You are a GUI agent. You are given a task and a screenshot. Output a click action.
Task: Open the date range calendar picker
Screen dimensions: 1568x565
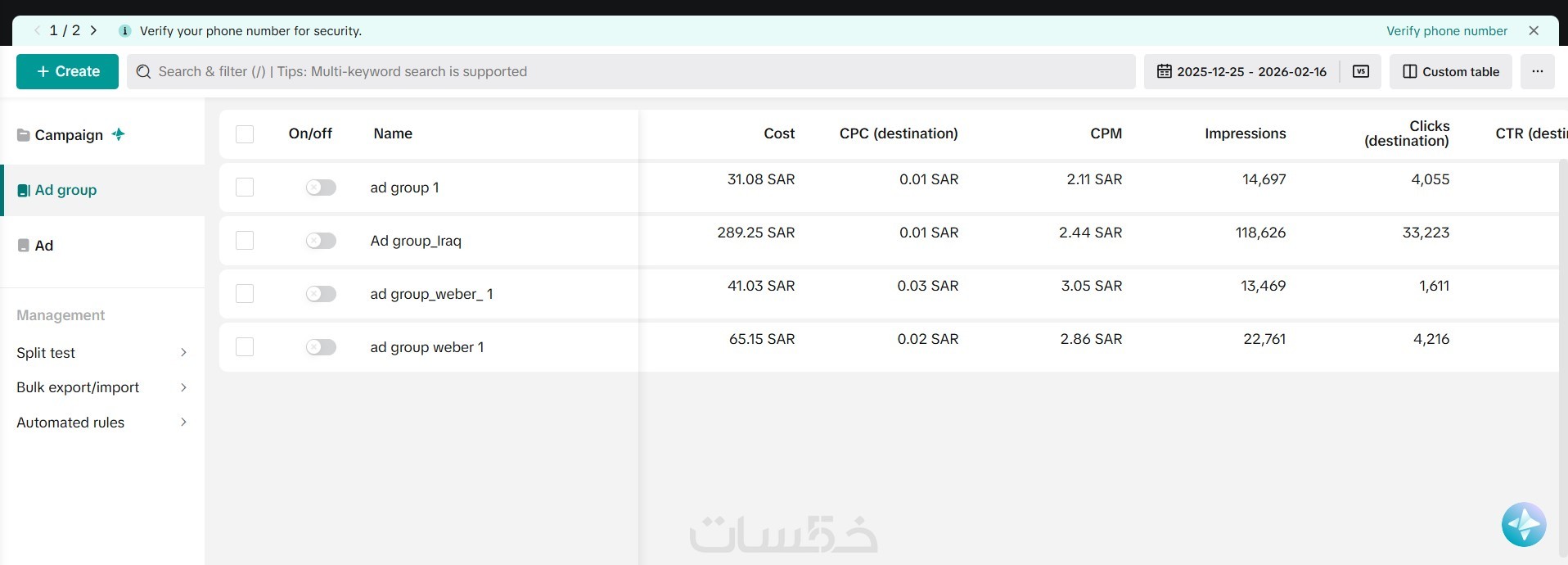(1241, 71)
